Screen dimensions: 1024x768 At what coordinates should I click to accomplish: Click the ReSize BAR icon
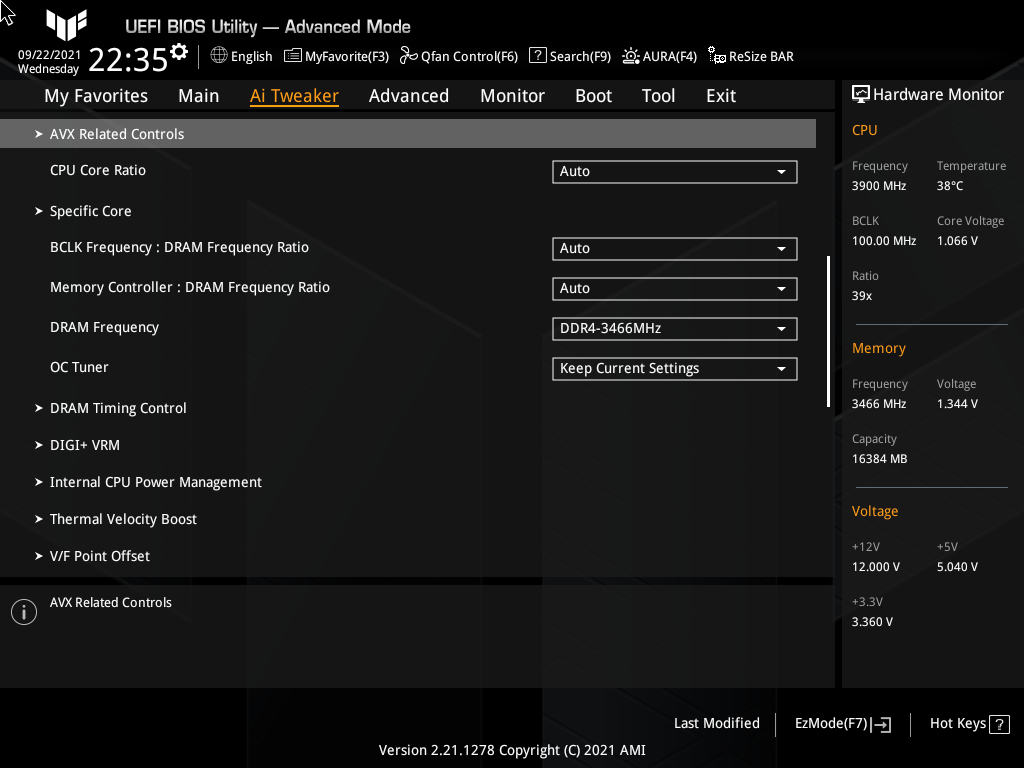click(x=716, y=56)
